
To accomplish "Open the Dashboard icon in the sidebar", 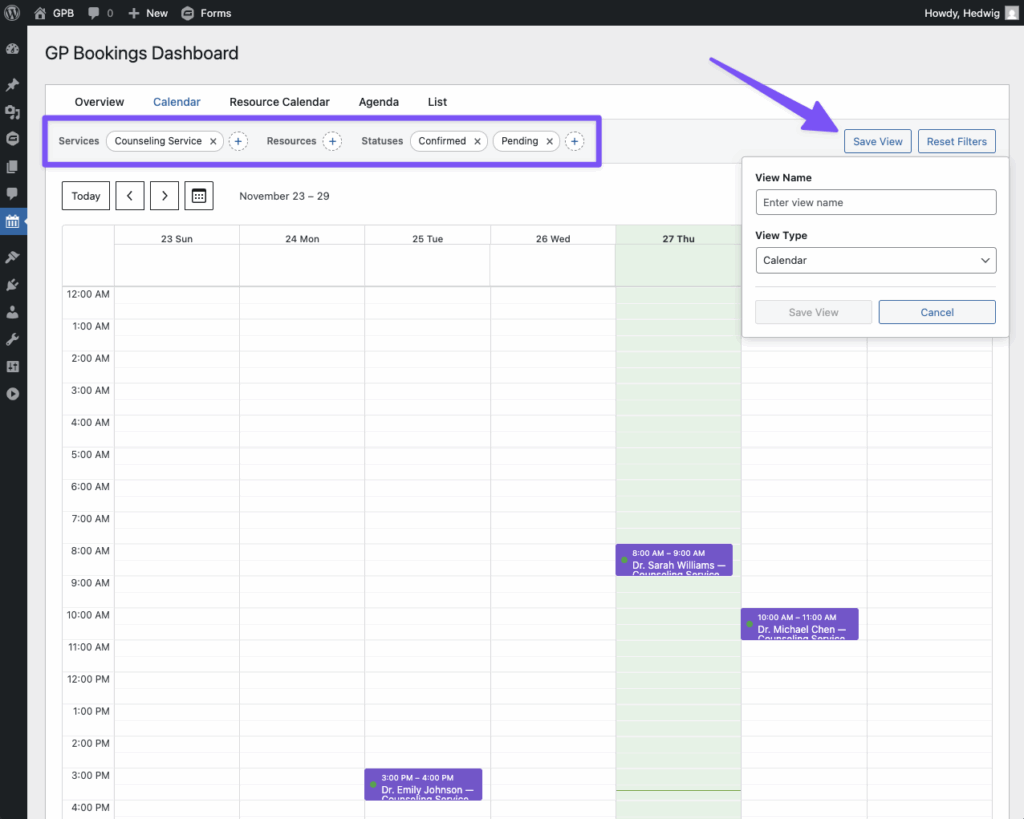I will [x=13, y=49].
